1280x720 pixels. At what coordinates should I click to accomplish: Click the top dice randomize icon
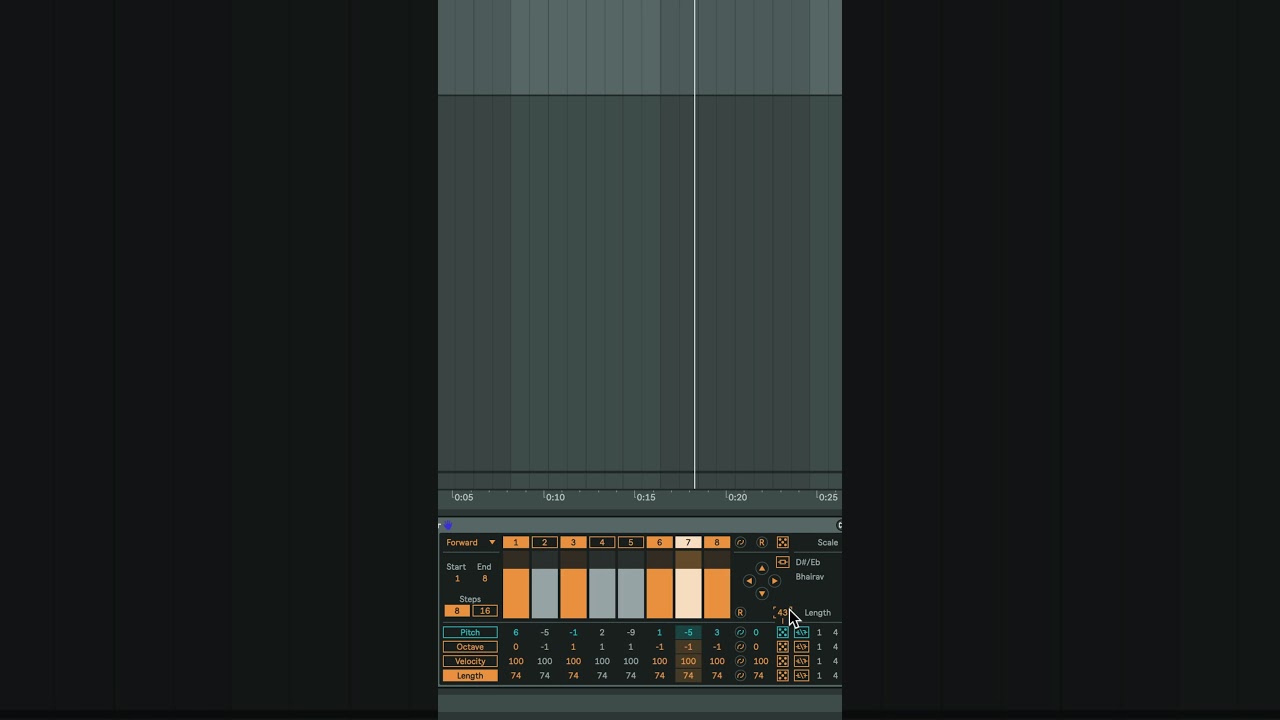(x=783, y=542)
